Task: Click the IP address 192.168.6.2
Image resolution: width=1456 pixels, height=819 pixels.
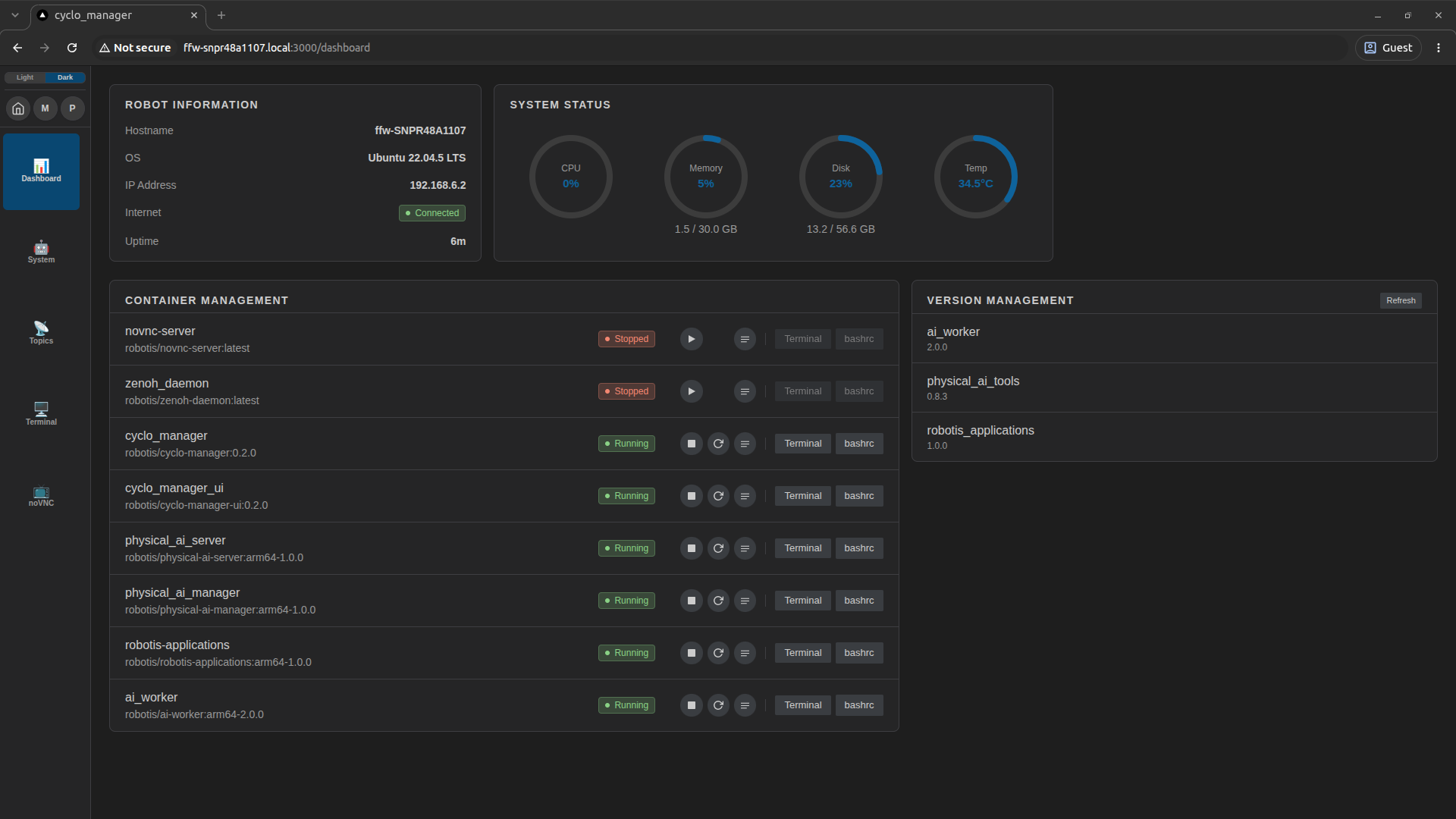Action: click(x=438, y=185)
